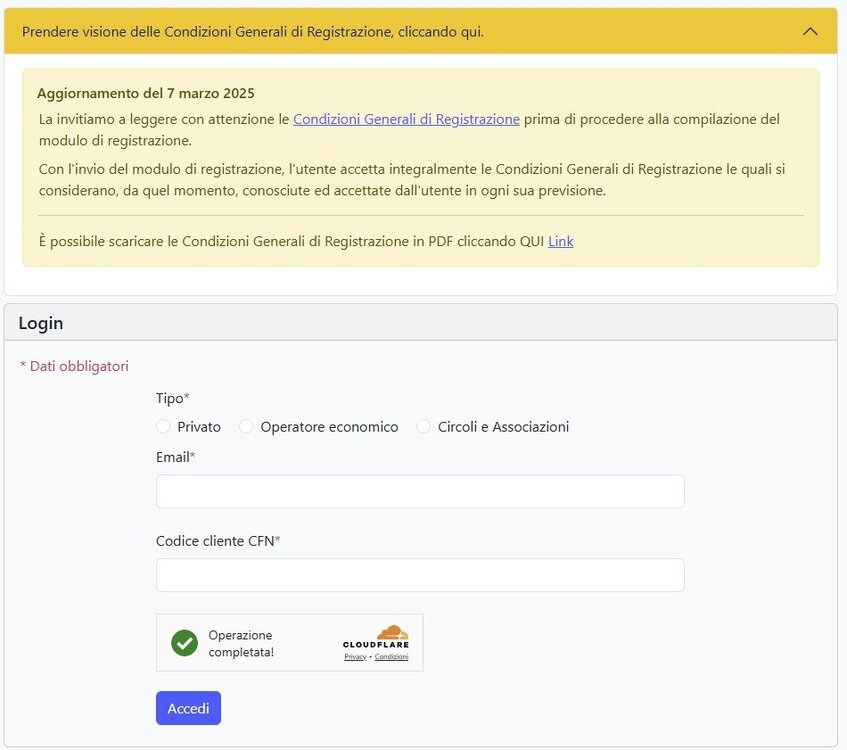Screen dimensions: 847x750
Task: Collapse the yellow notice with the chevron icon
Action: pyautogui.click(x=810, y=31)
